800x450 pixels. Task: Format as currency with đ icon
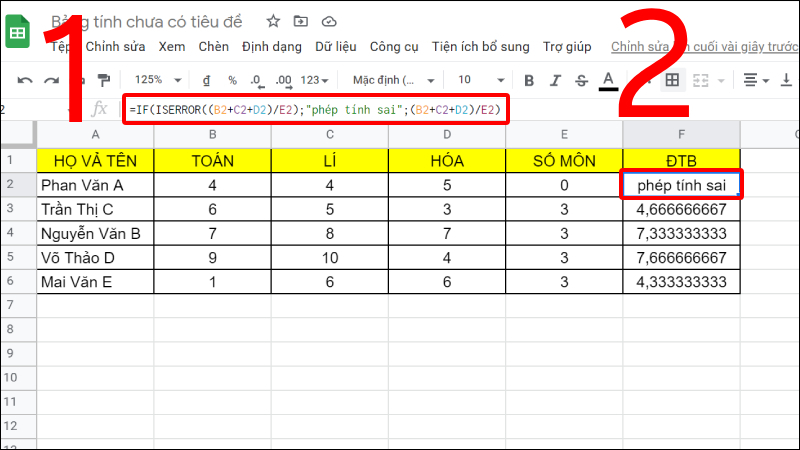[x=206, y=80]
